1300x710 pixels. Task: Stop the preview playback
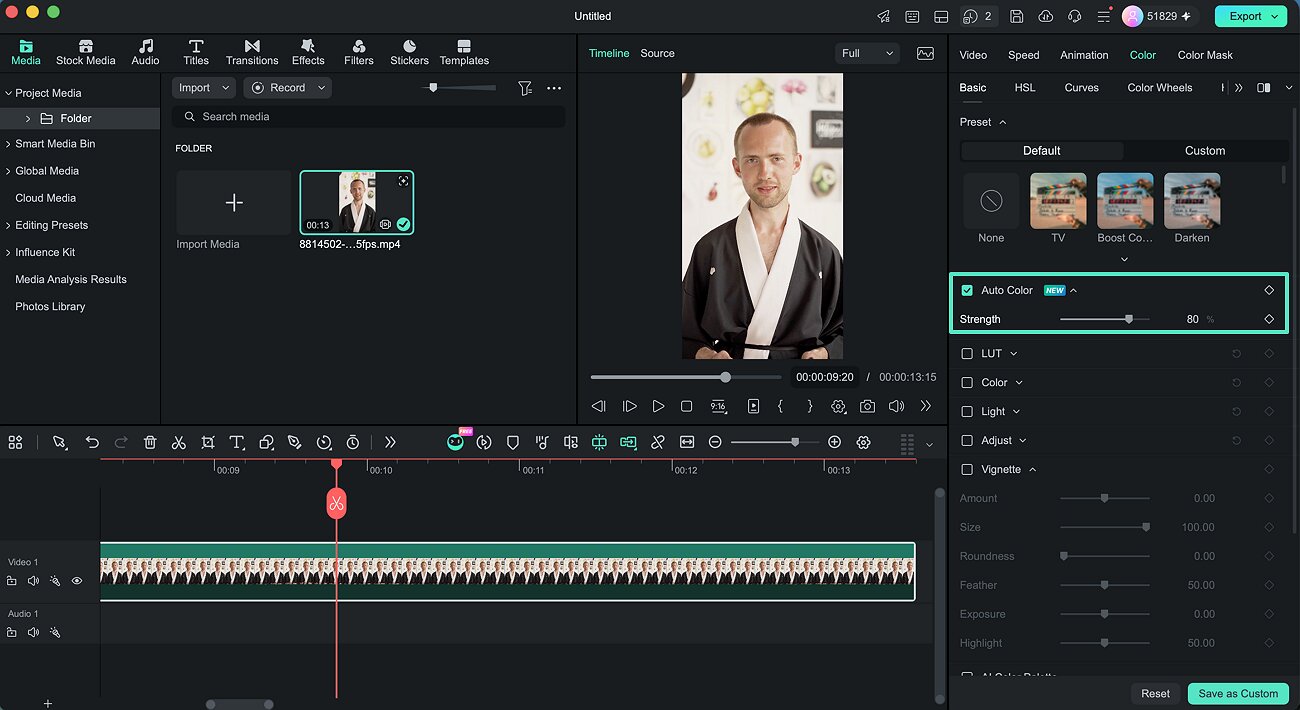click(x=686, y=406)
